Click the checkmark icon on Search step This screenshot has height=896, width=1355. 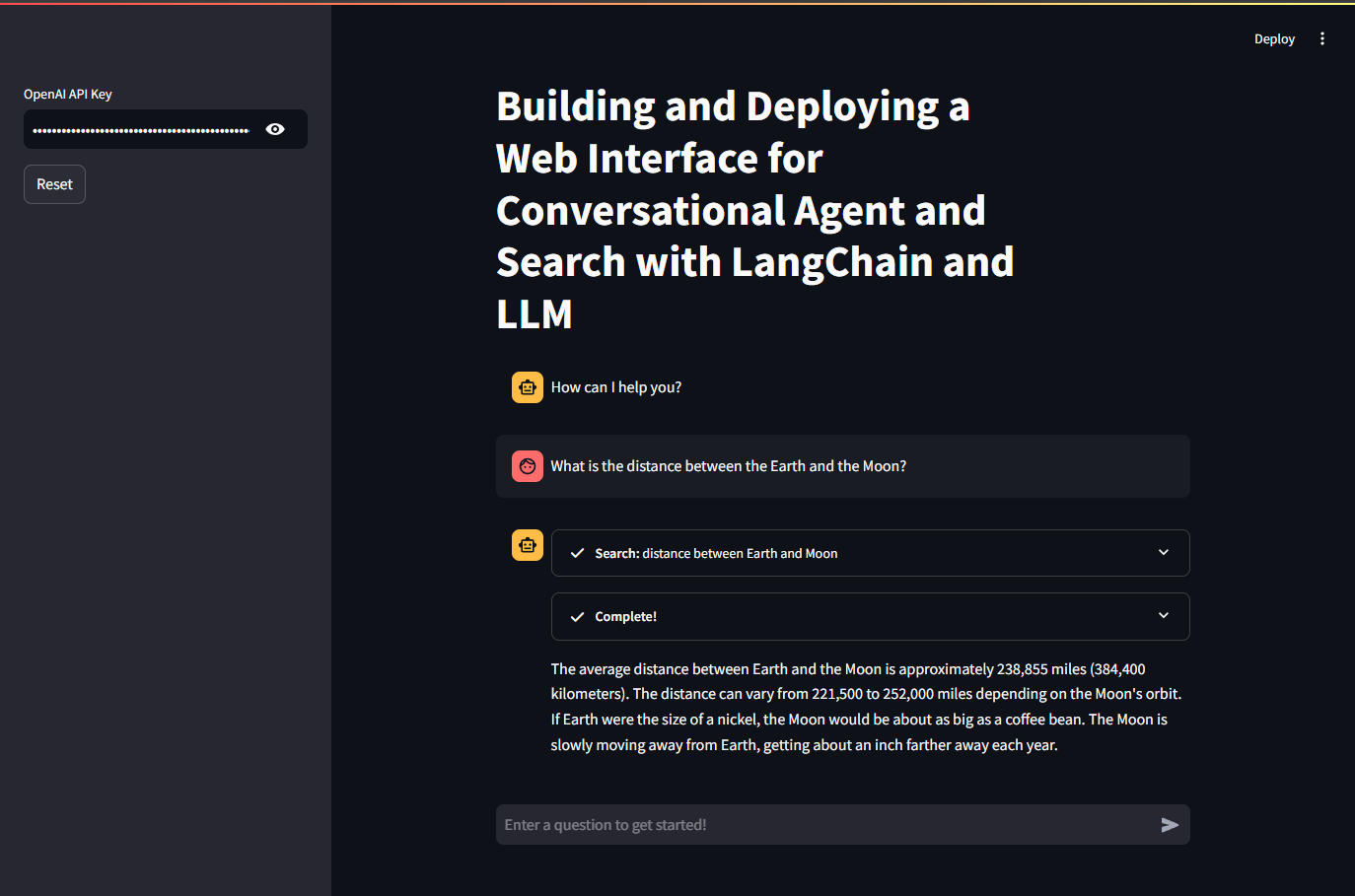(x=578, y=553)
